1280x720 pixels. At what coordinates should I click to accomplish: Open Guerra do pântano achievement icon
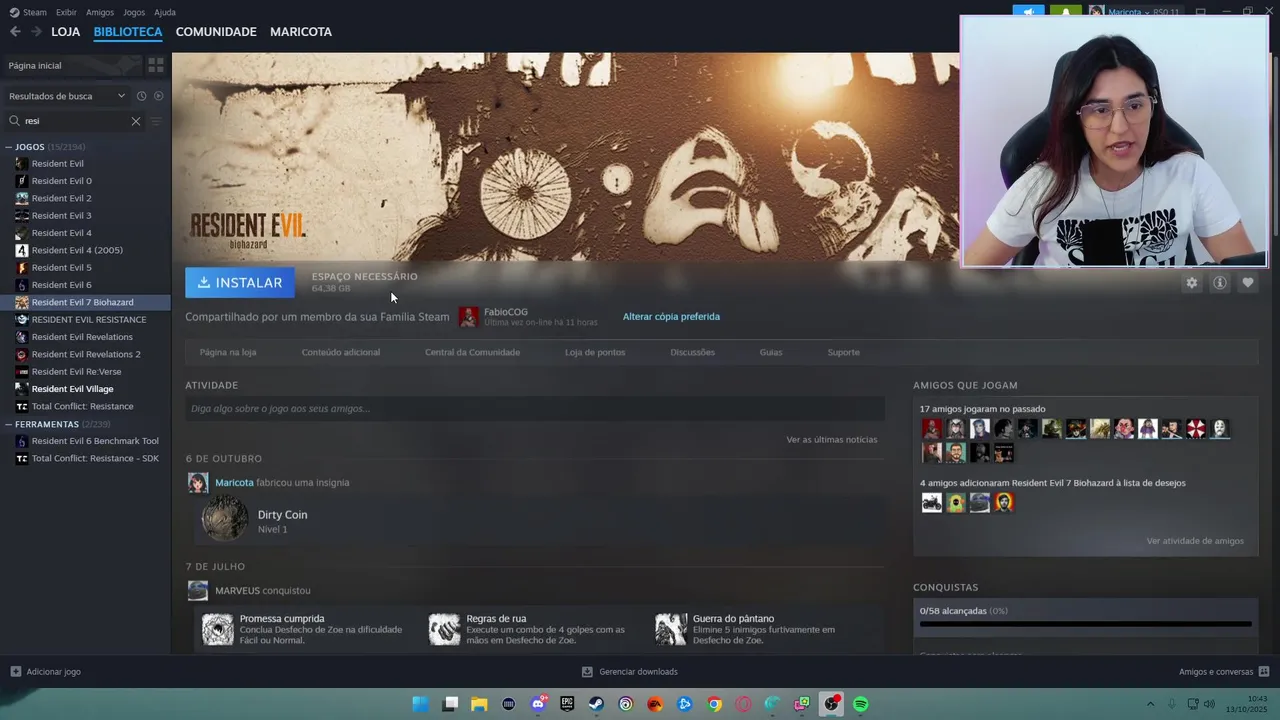671,629
